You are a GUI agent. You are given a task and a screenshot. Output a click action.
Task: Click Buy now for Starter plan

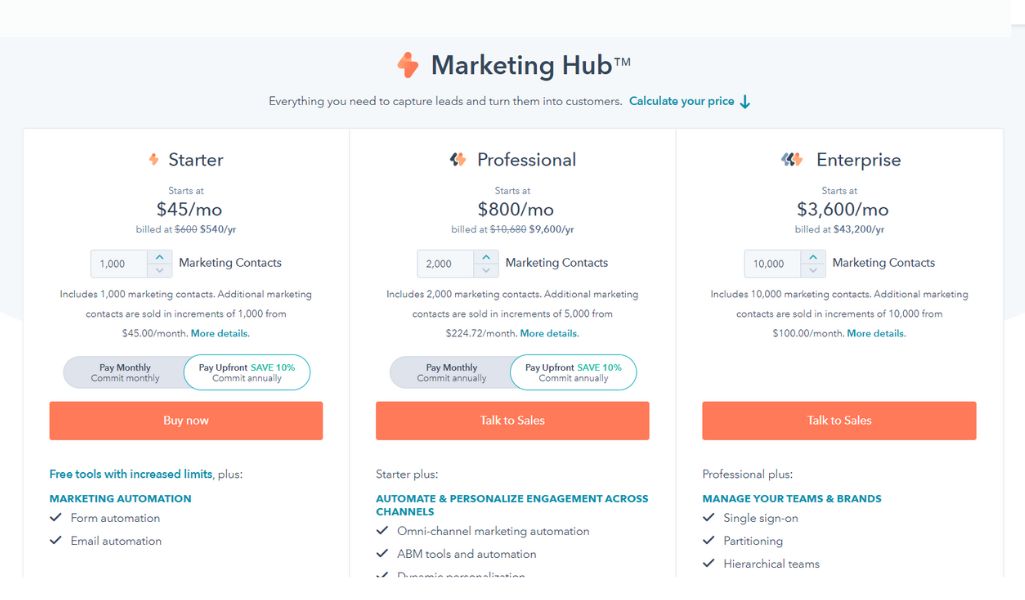(186, 420)
